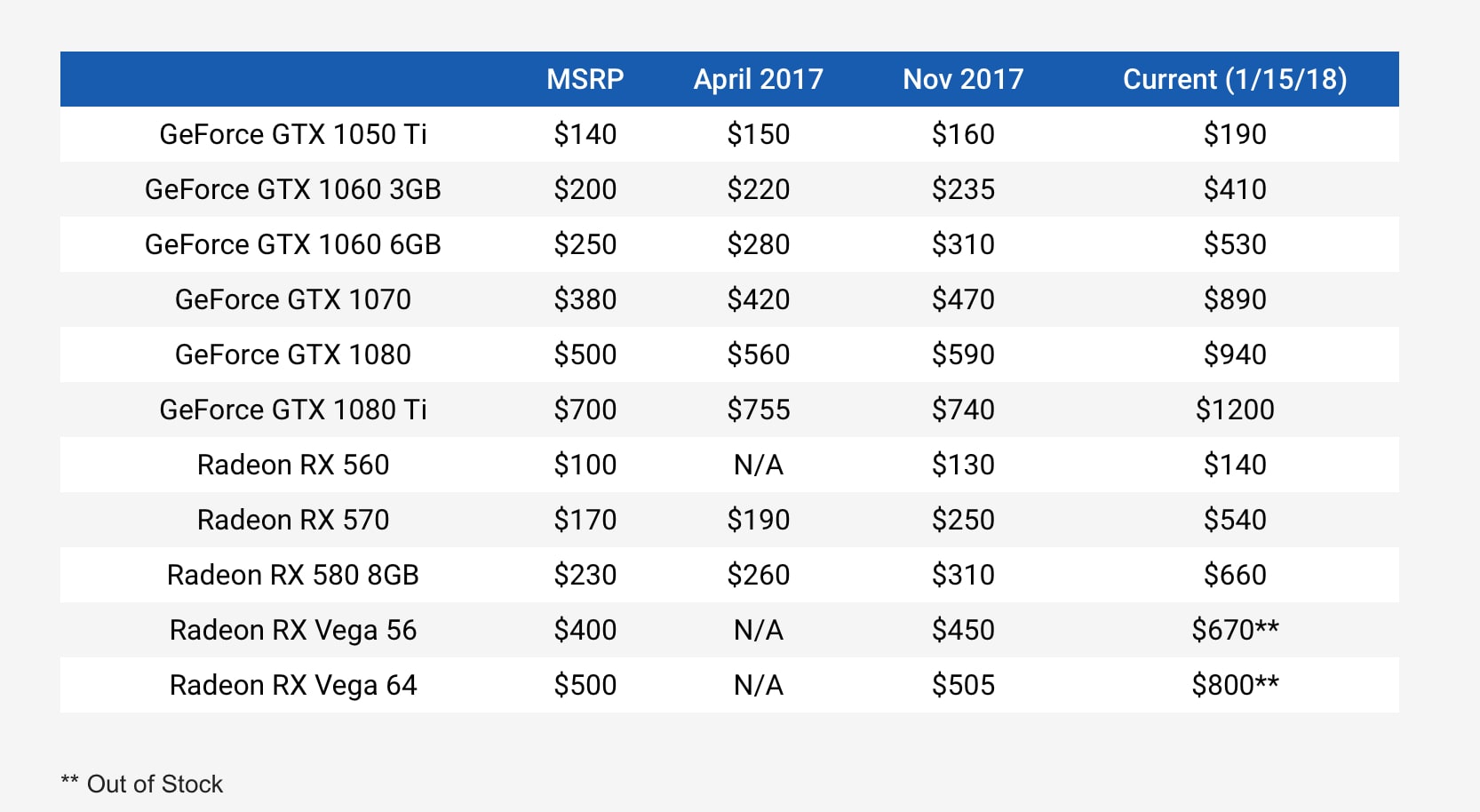Select the Radeon RX Vega 56 label

pos(293,630)
